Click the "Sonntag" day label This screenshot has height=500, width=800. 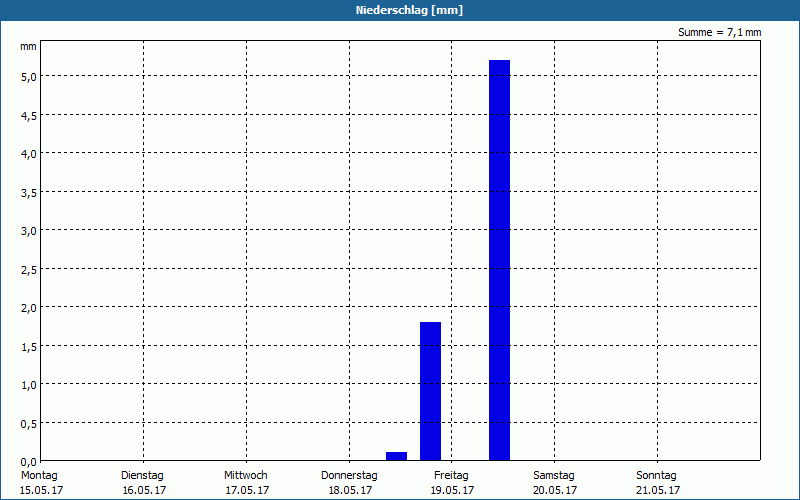656,475
